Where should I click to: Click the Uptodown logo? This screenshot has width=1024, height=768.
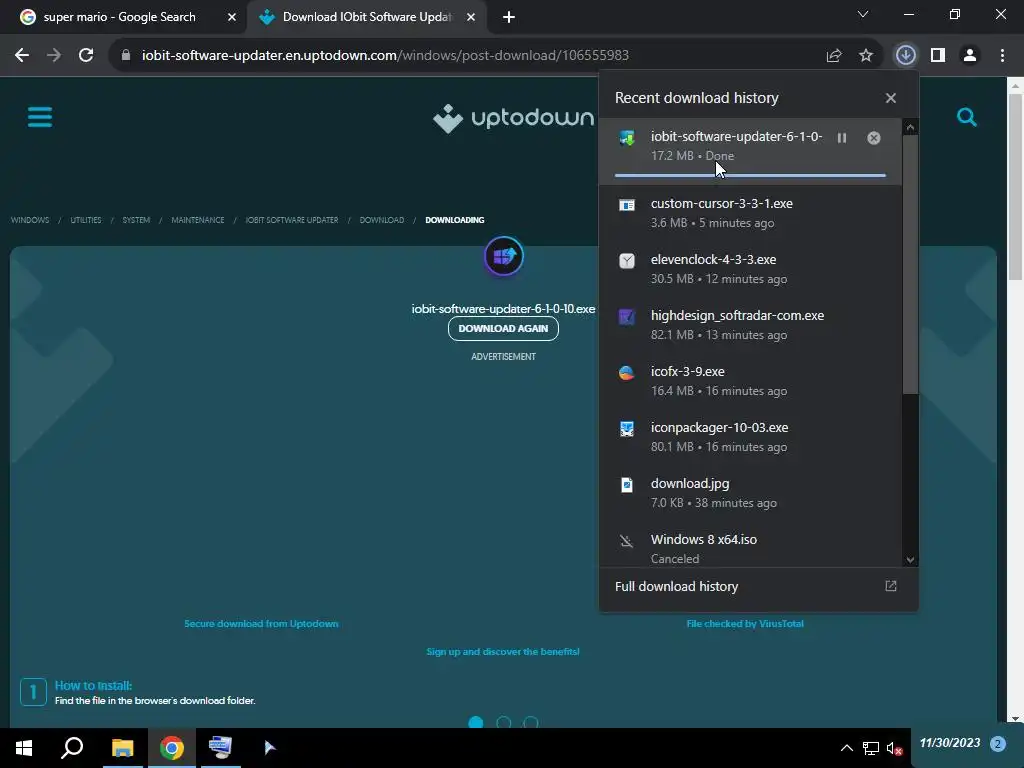coord(513,118)
